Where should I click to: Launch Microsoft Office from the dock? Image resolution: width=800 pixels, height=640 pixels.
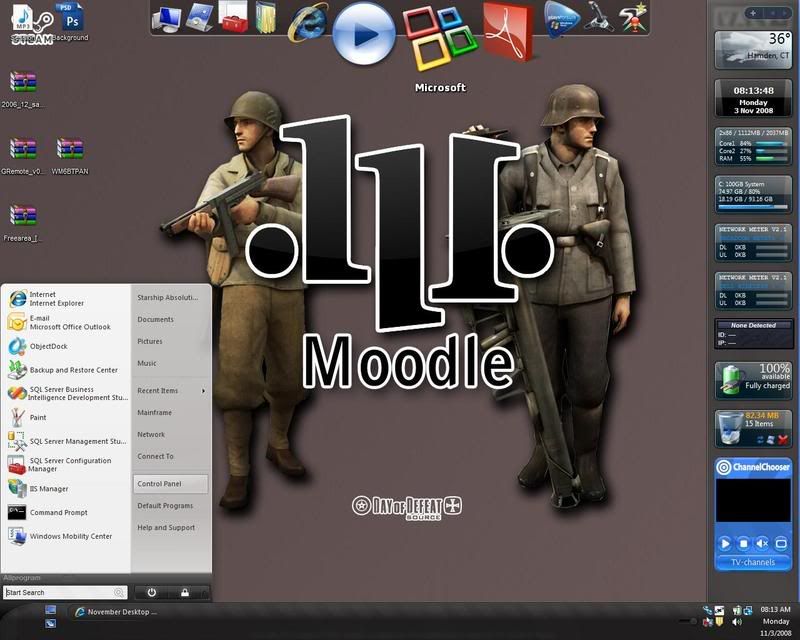[x=440, y=38]
